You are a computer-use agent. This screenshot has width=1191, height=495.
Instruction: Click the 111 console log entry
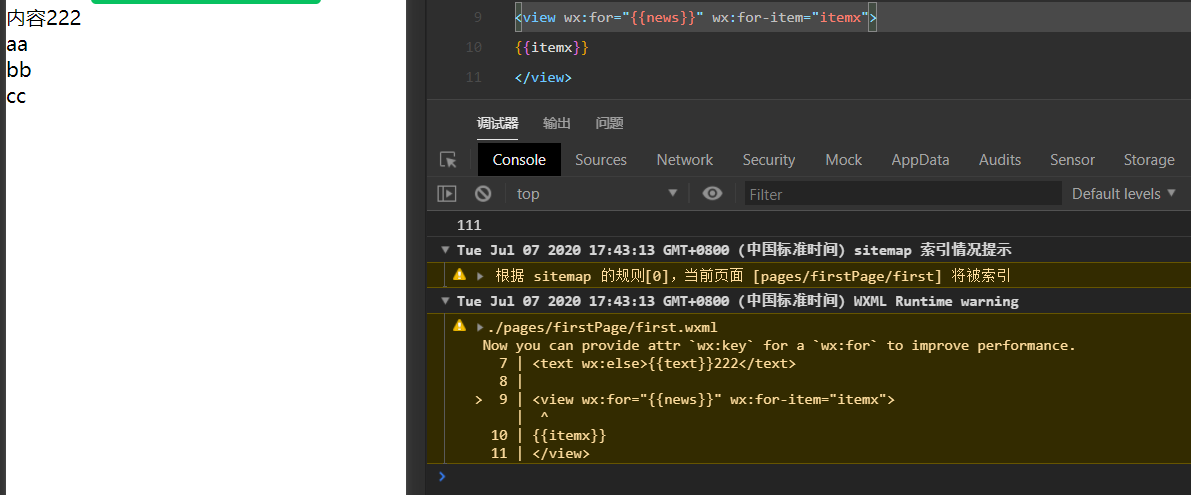469,225
